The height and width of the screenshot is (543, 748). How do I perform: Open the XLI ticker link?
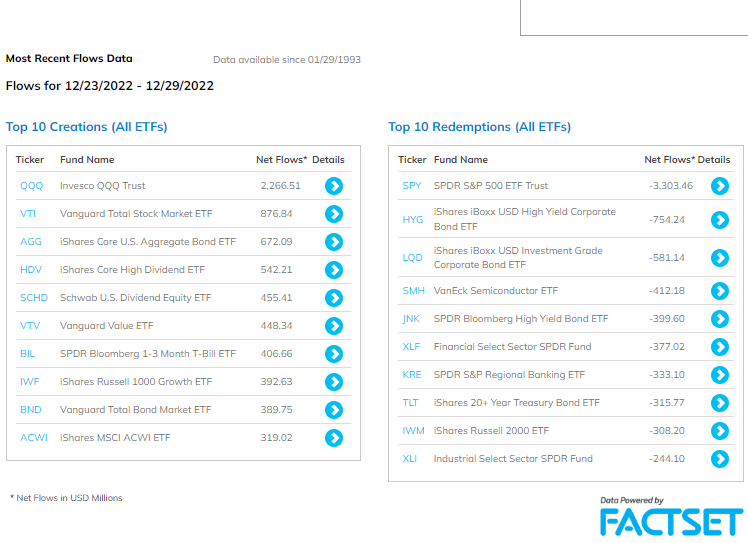tap(409, 459)
